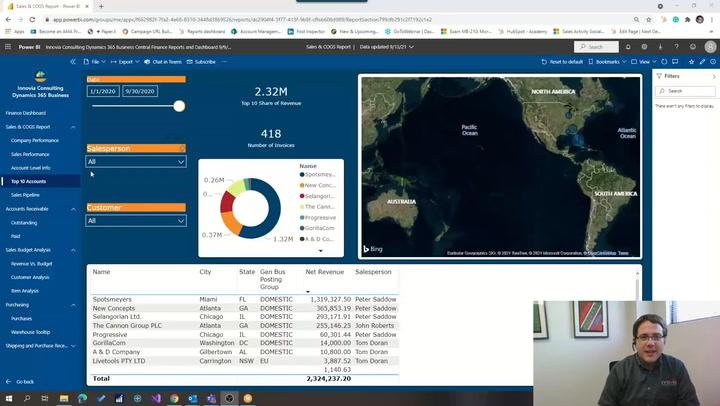
Task: Open the Salesperson dropdown
Action: tap(136, 162)
